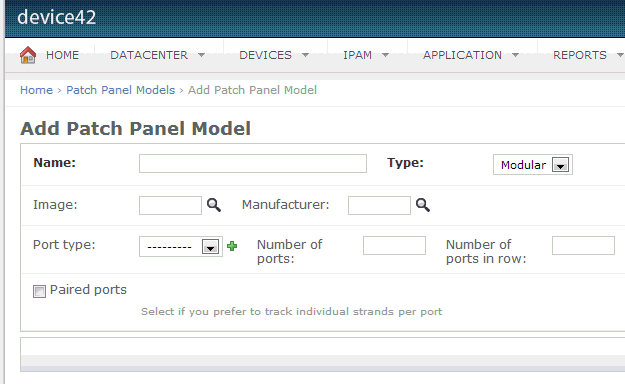Image resolution: width=625 pixels, height=384 pixels.
Task: Click 'Add Patch Panel Model' breadcrumb text
Action: click(252, 90)
